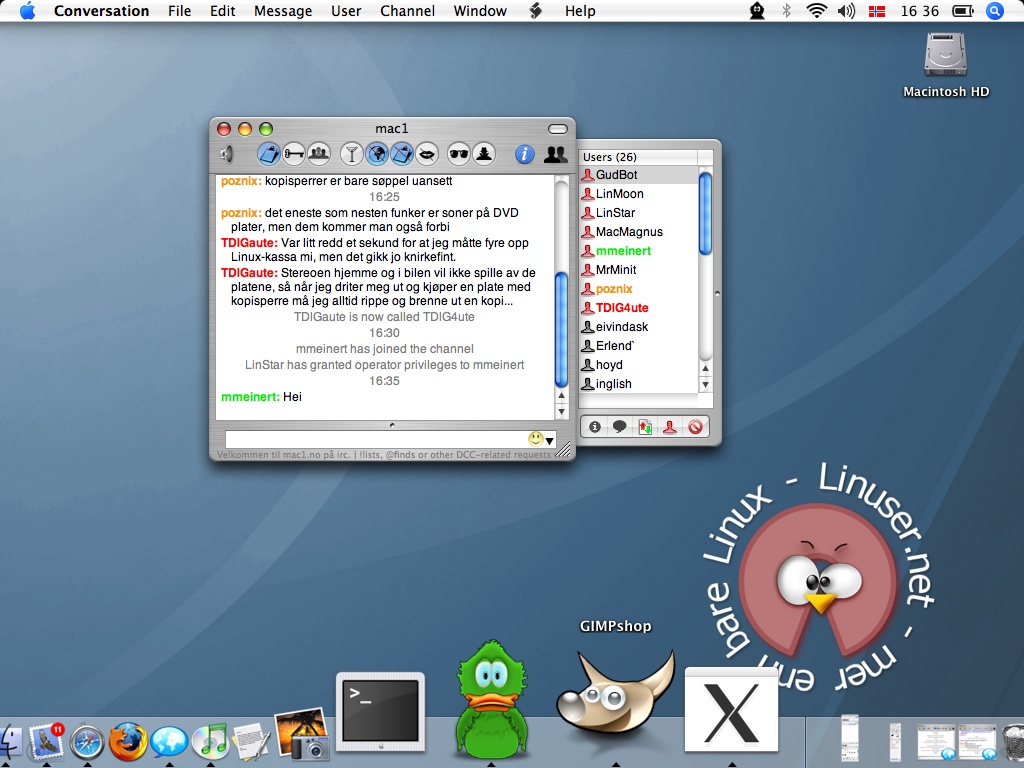Open X11 from the dock
Image resolution: width=1024 pixels, height=768 pixels.
pos(731,711)
